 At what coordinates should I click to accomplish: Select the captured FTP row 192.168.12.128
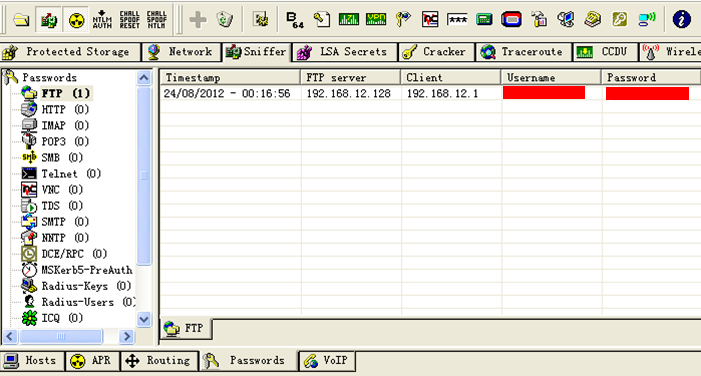[x=430, y=93]
